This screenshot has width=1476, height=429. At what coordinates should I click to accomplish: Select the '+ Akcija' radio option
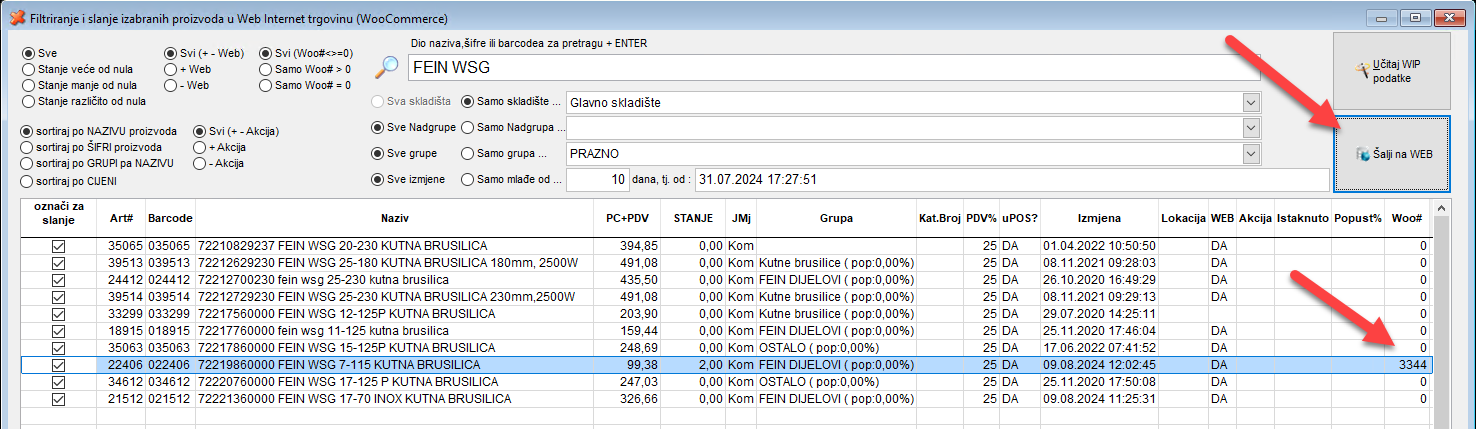pyautogui.click(x=200, y=148)
